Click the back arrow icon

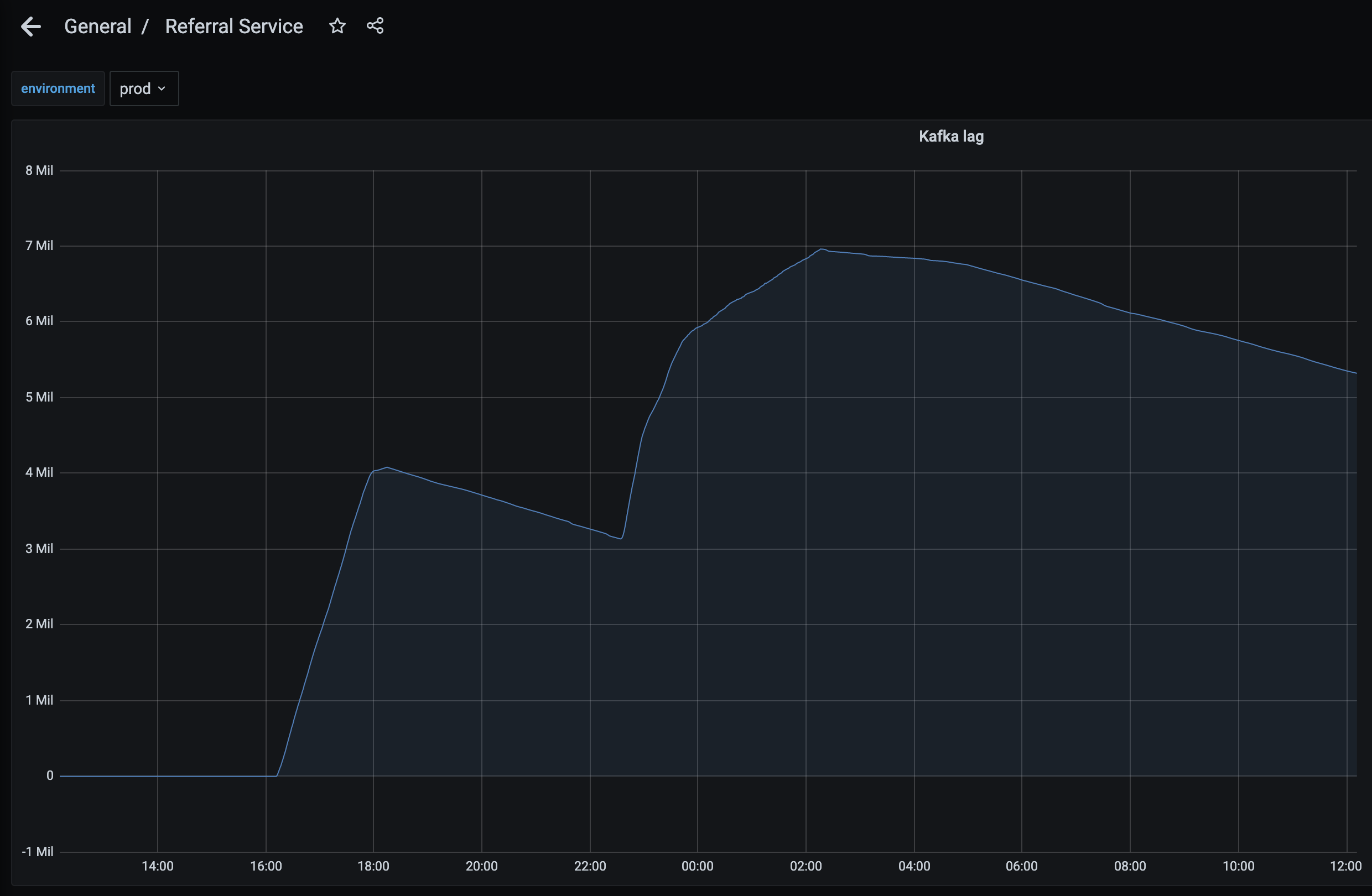[30, 27]
